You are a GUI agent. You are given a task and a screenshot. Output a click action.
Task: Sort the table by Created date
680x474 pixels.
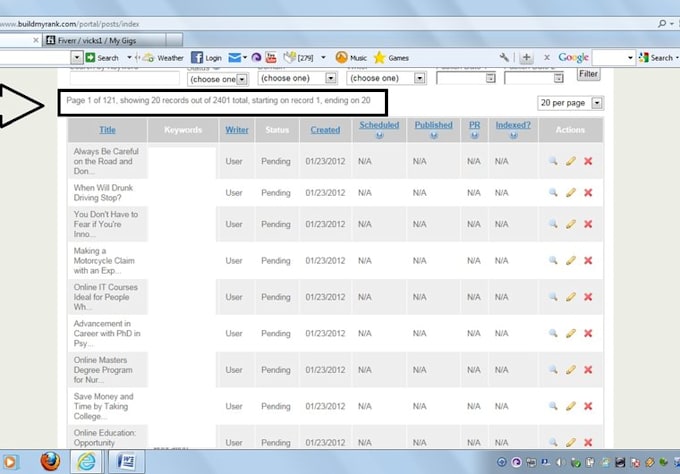click(x=325, y=130)
